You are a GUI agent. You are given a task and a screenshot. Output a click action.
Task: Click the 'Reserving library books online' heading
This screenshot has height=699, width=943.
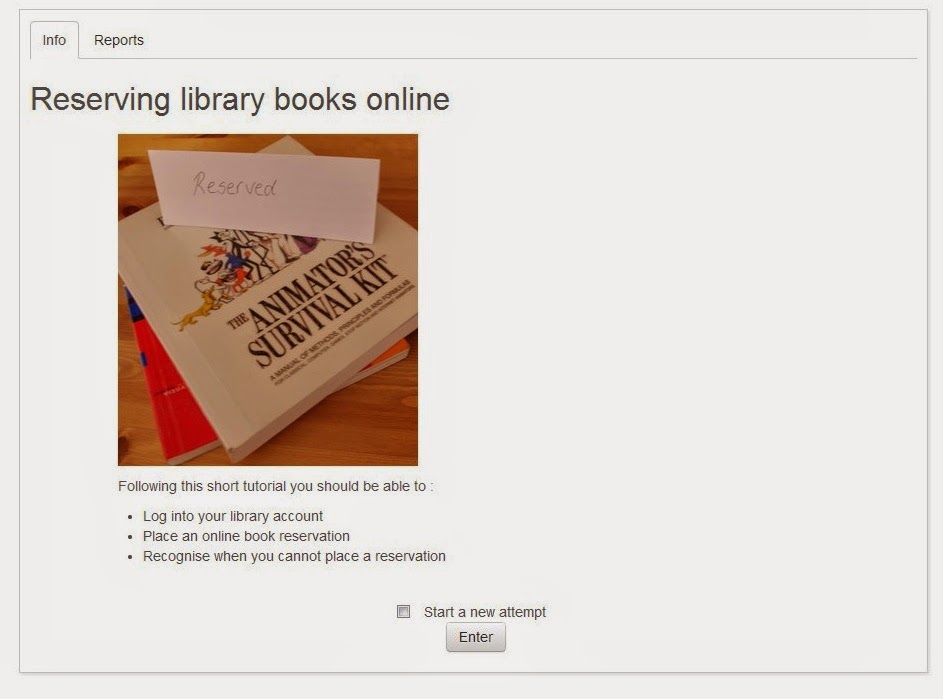[240, 99]
